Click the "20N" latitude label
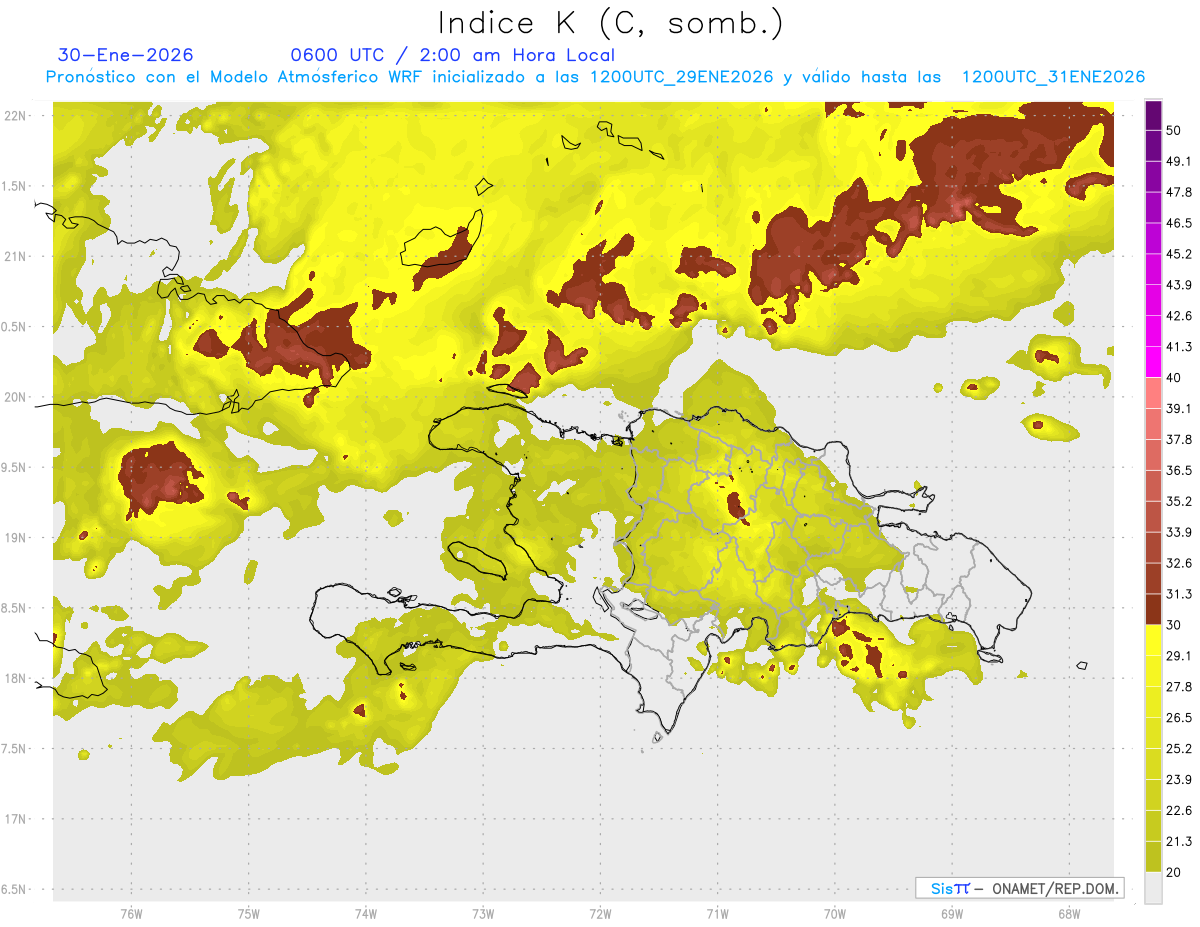1200x927 pixels. (15, 397)
